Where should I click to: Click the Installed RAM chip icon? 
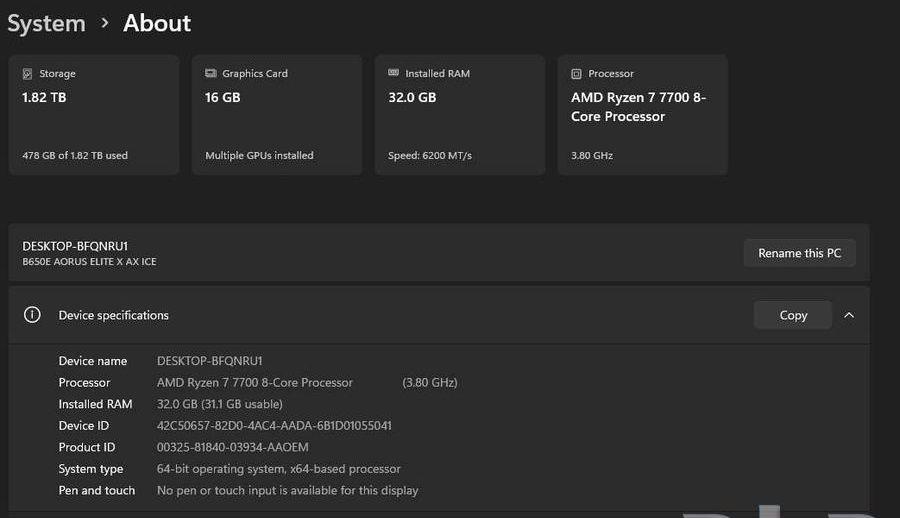click(x=393, y=72)
